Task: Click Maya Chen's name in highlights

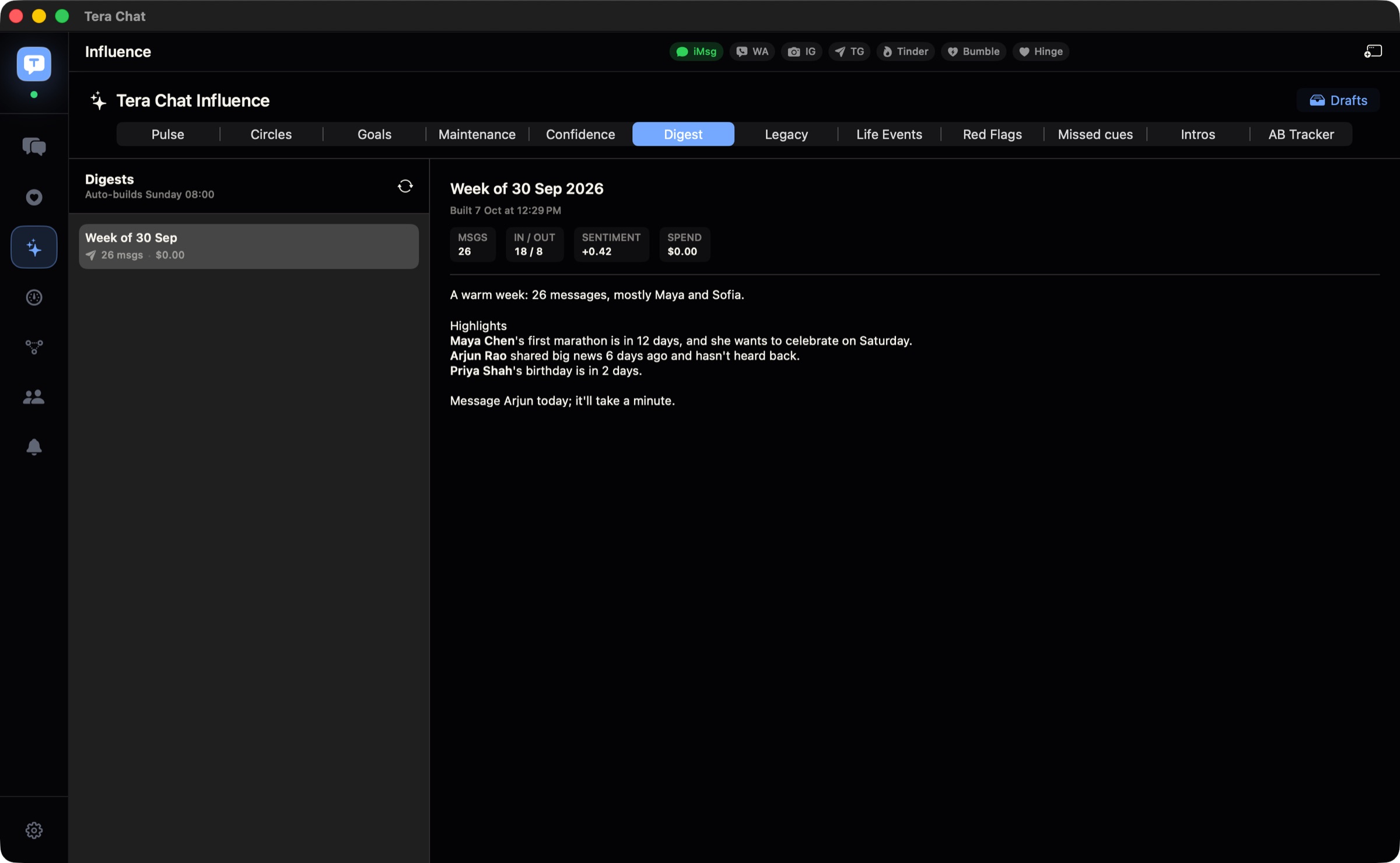Action: coord(482,341)
